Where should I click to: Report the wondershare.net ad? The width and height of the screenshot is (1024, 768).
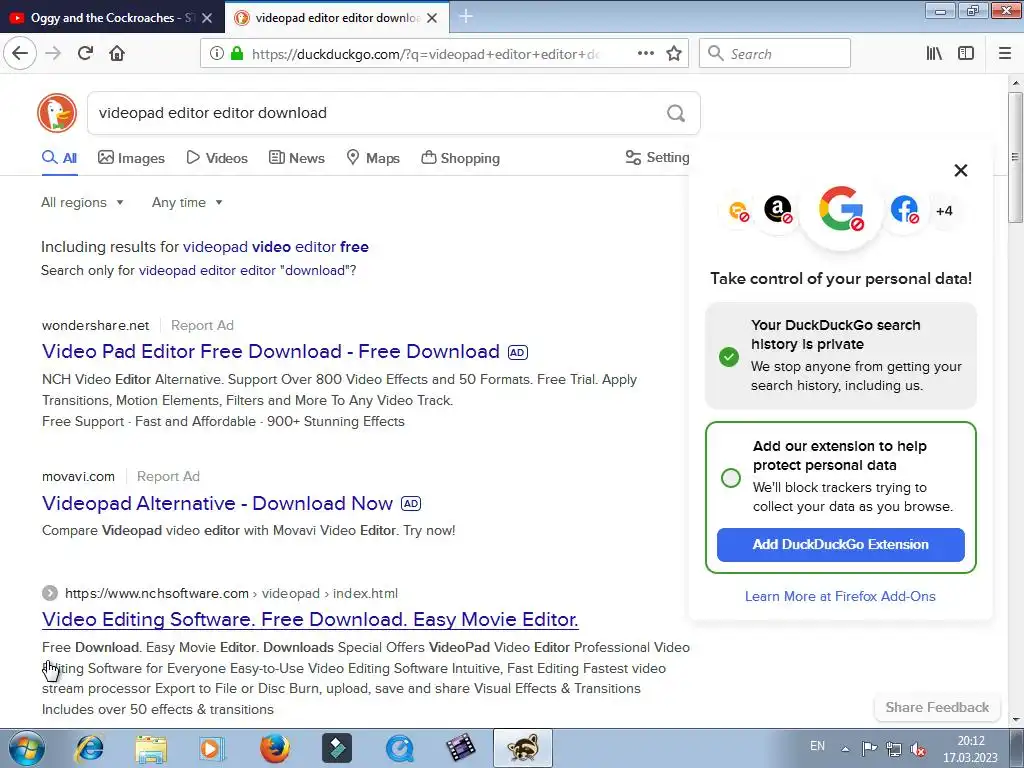point(202,325)
